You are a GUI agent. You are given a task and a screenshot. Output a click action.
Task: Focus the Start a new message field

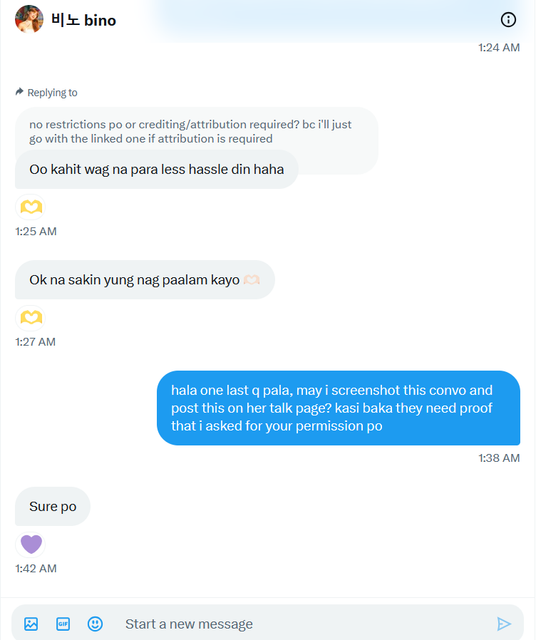tap(302, 624)
